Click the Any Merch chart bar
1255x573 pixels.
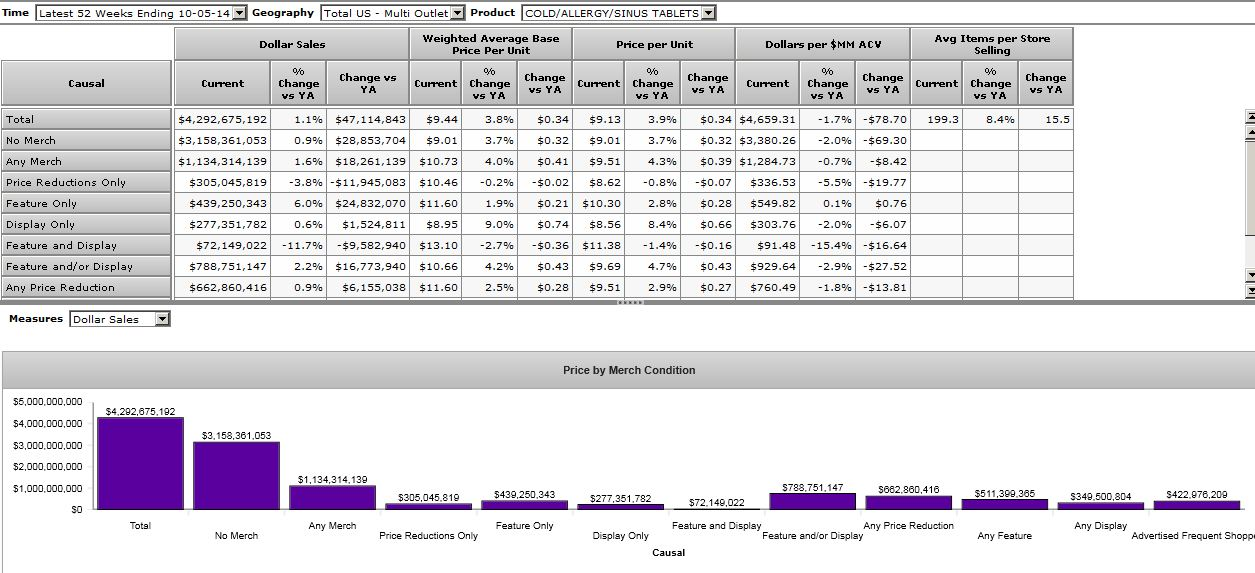click(332, 497)
